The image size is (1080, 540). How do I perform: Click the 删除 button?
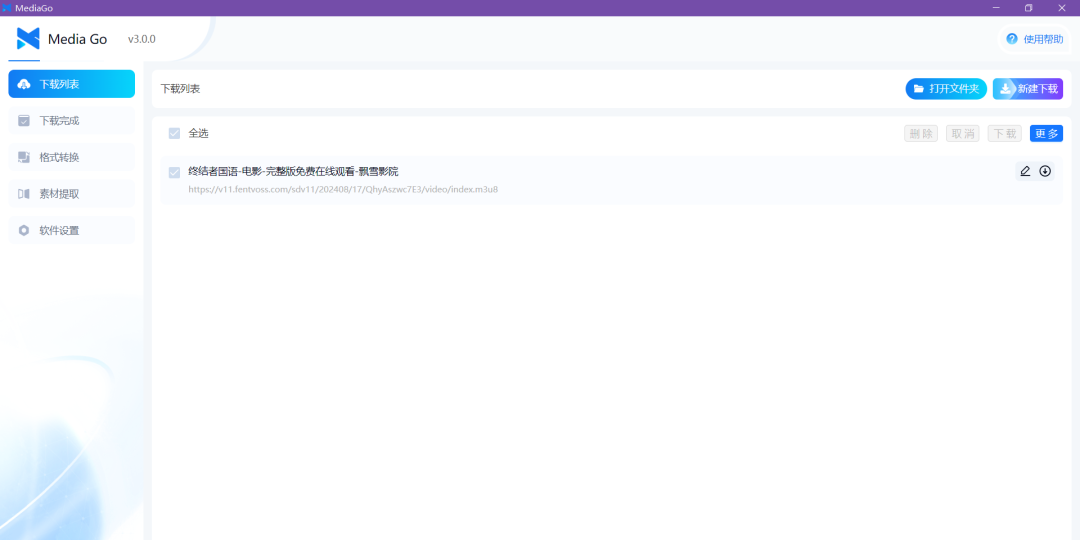click(x=921, y=134)
